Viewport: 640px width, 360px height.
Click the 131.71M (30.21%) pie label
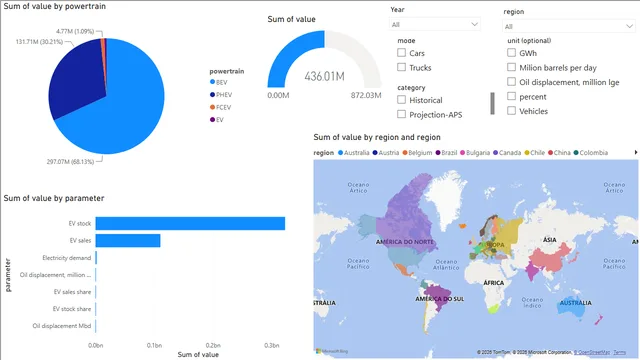click(x=39, y=42)
